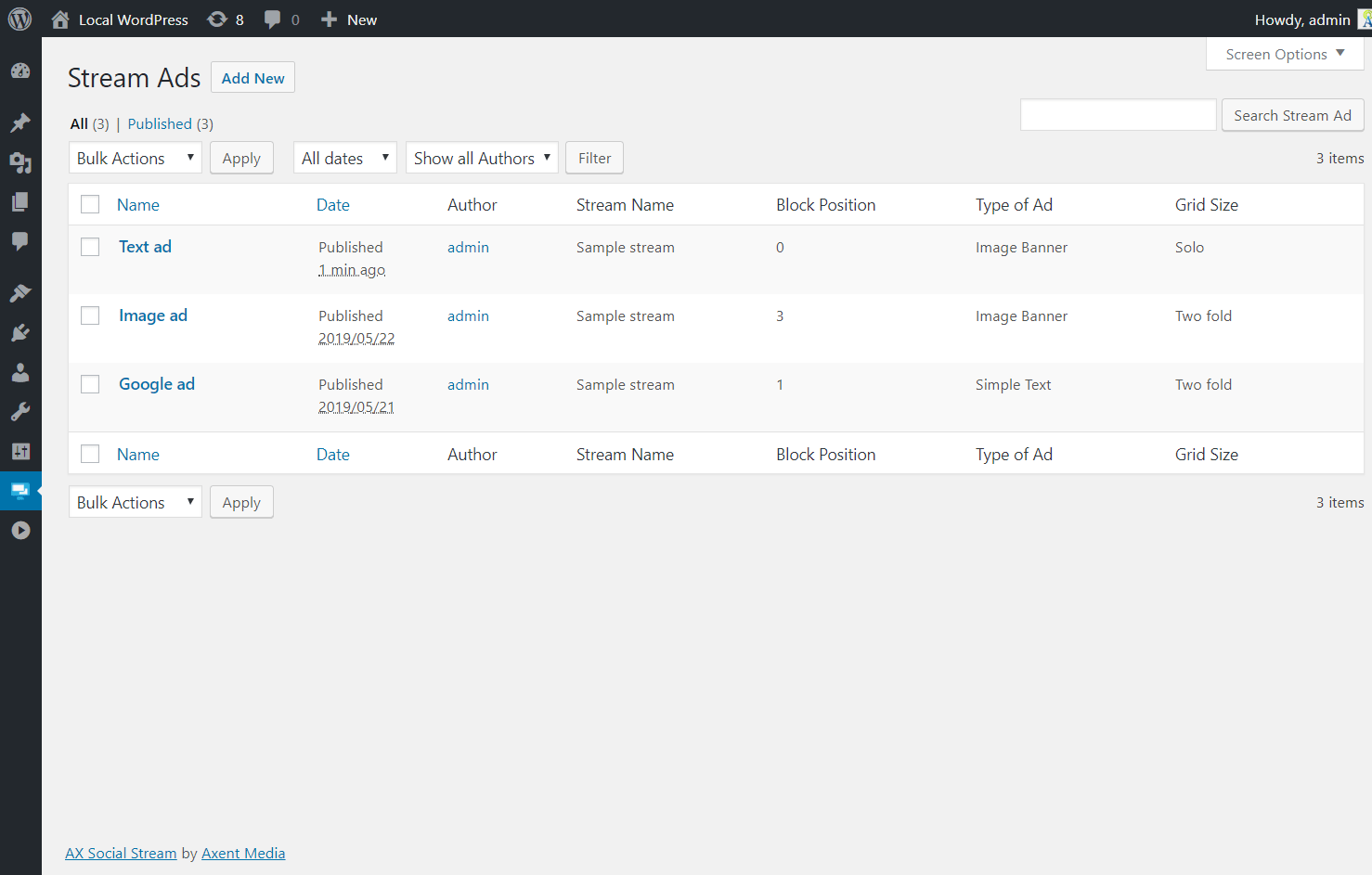Open the Axent Media footer link
The image size is (1372, 875).
click(x=243, y=854)
